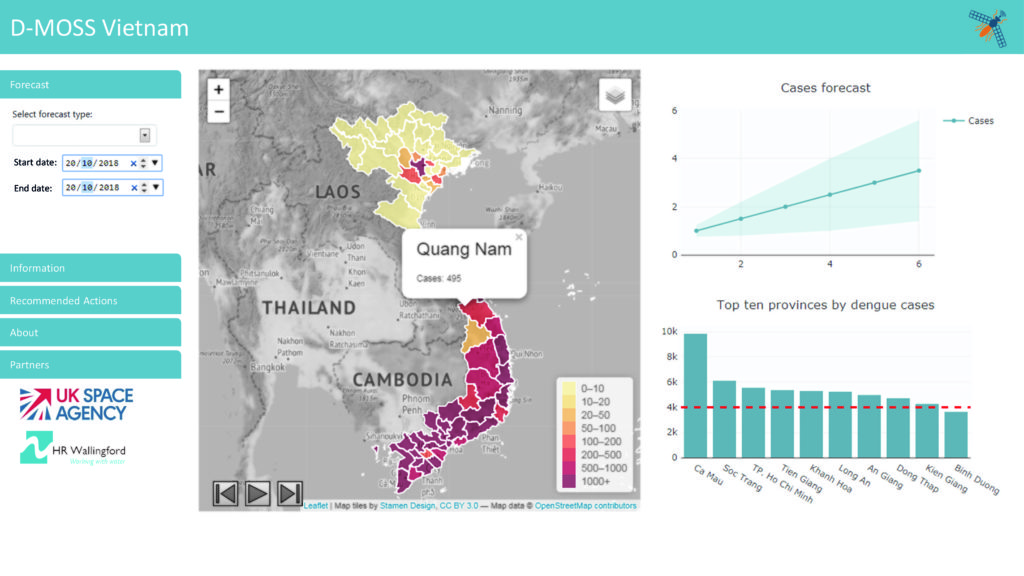Screen dimensions: 1024x576
Task: Open the Start date calendar picker
Action: [155, 163]
